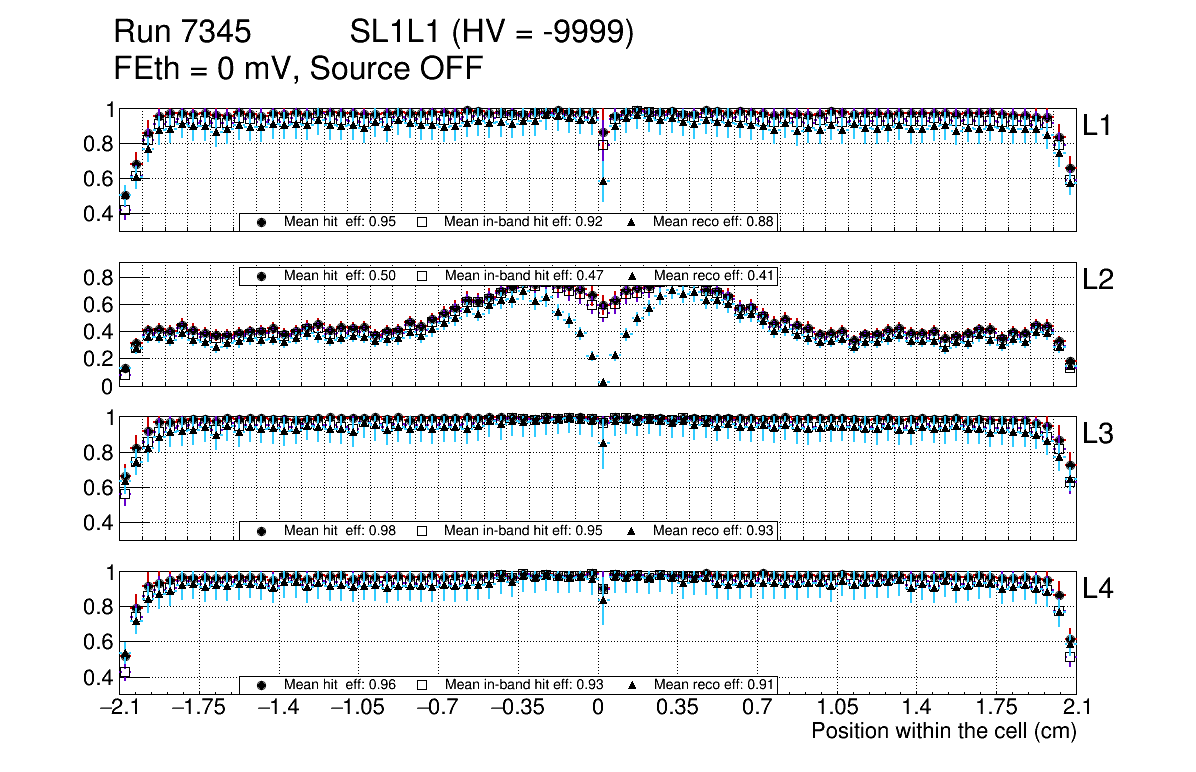Image resolution: width=1196 pixels, height=772 pixels.
Task: Click 'FEth = 0 mV, Source OFF' subtitle
Action: click(299, 68)
